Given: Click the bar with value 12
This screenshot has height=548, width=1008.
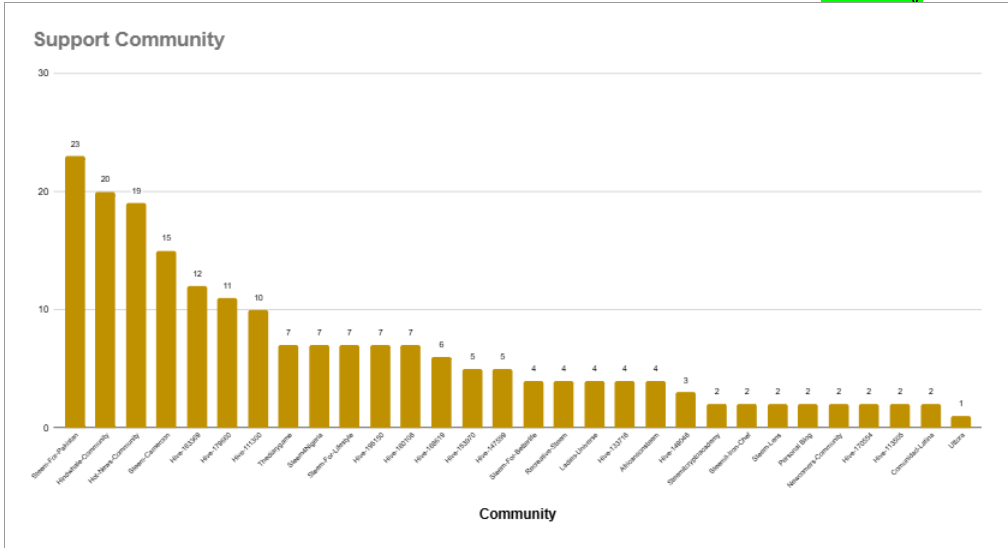Looking at the screenshot, I should coord(197,357).
